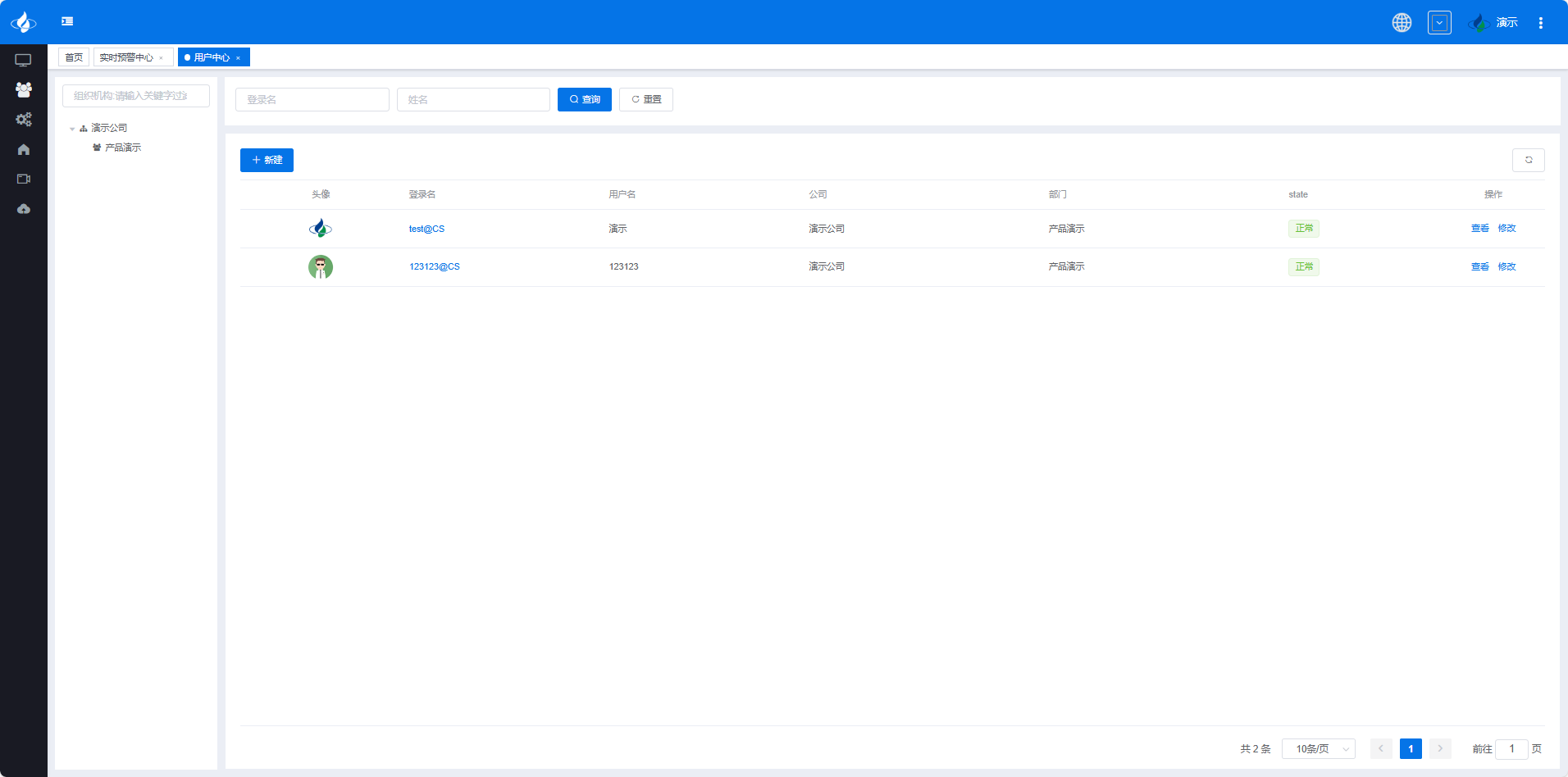Open the 10条/页 page size dropdown

tap(1318, 749)
